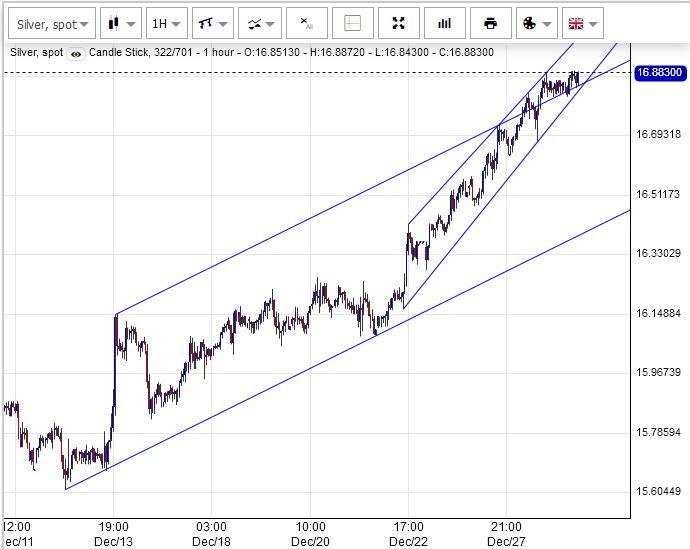690x549 pixels.
Task: Open the indicators dropdown
Action: 261,23
